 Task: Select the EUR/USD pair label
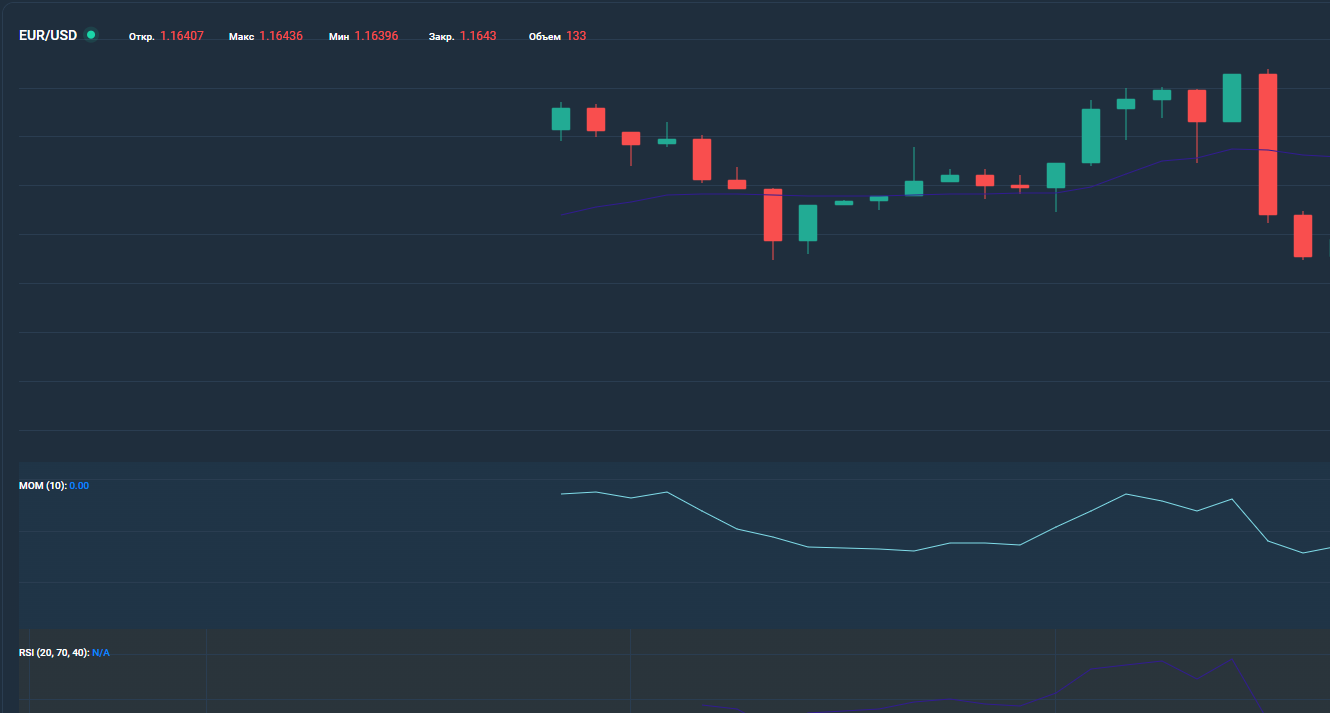pos(48,36)
